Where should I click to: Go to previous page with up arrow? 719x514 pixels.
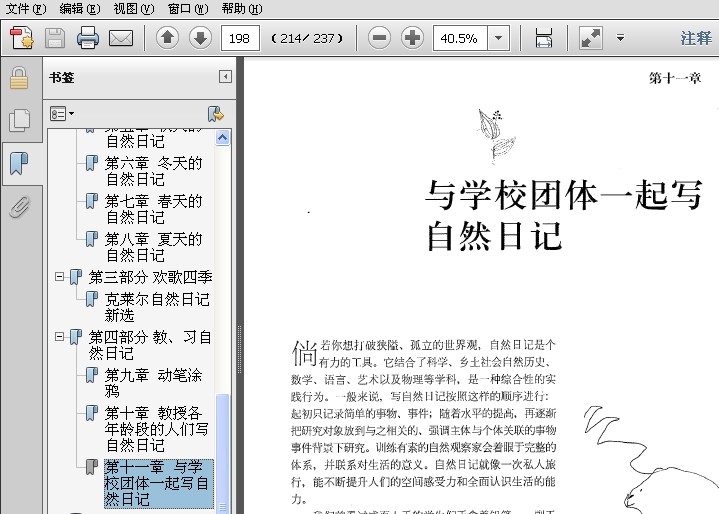pyautogui.click(x=167, y=38)
